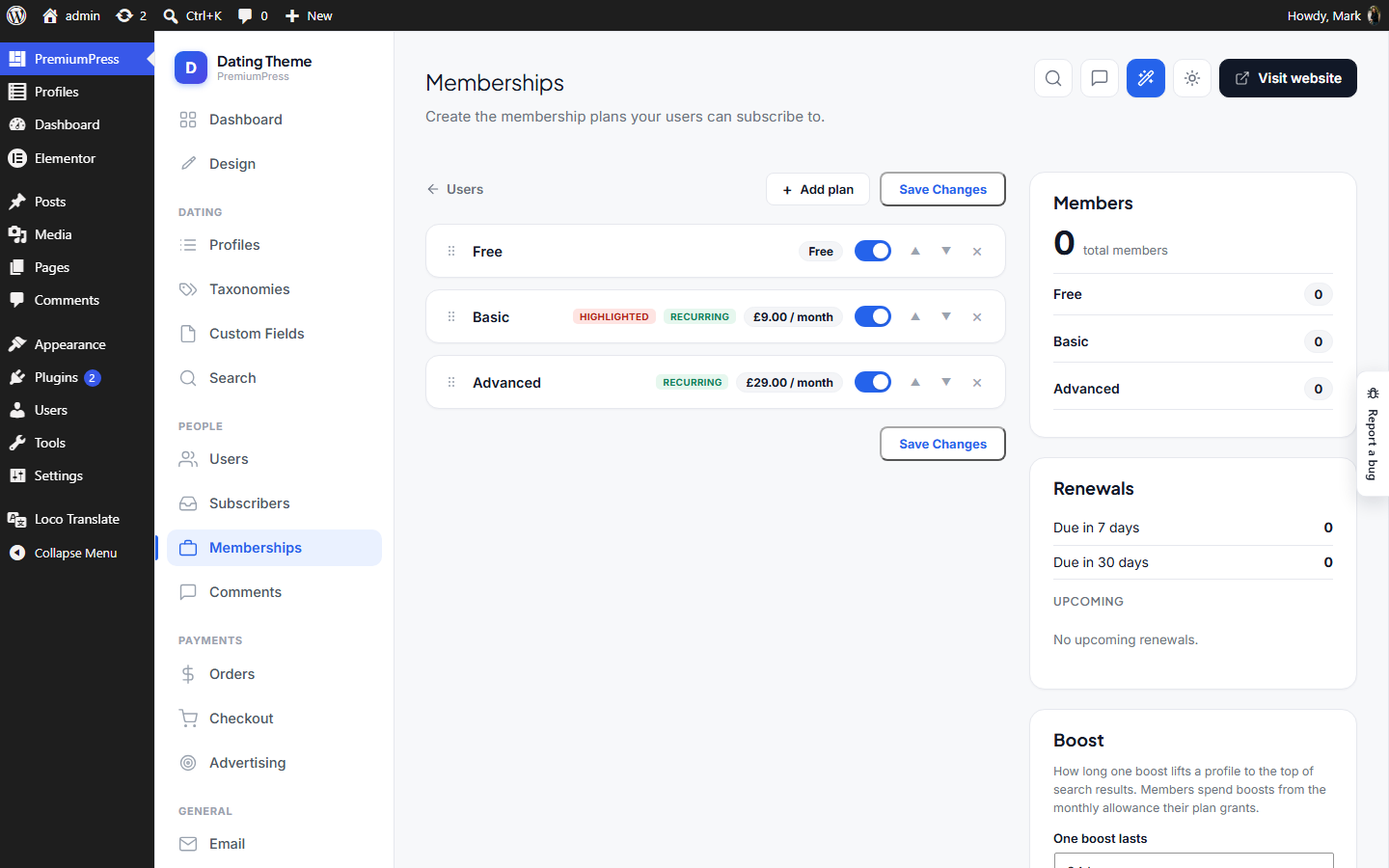
Task: Remove the Advanced plan with X icon
Action: [x=977, y=383]
